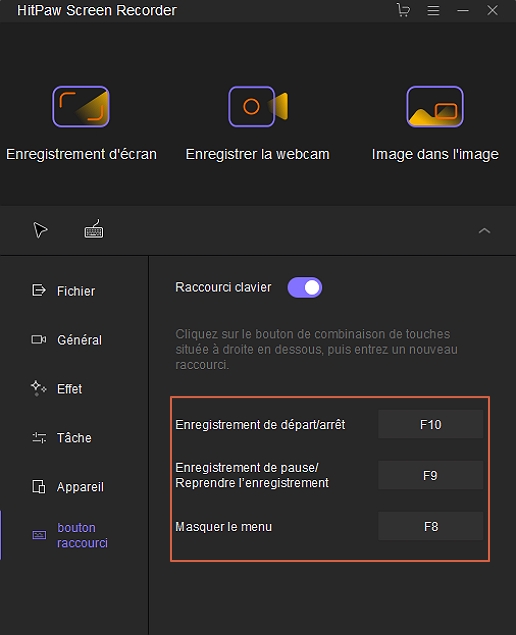Click the bouton raccourci keyboard icon

39,535
